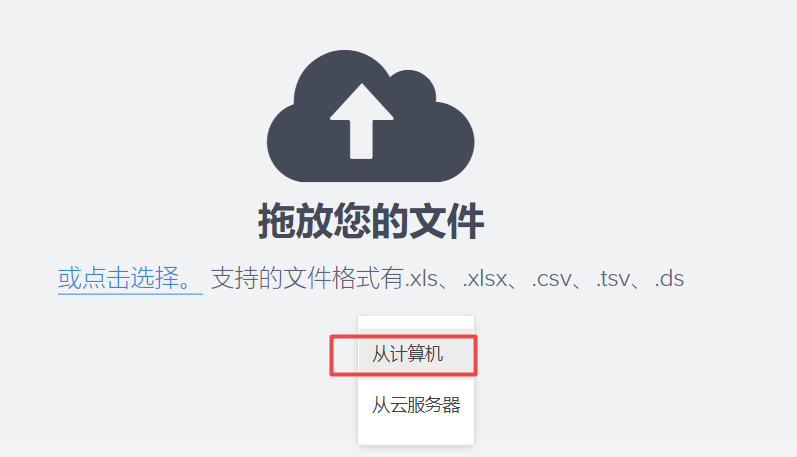Viewport: 797px width, 457px height.
Task: Click the ".ds" format label
Action: click(x=669, y=279)
